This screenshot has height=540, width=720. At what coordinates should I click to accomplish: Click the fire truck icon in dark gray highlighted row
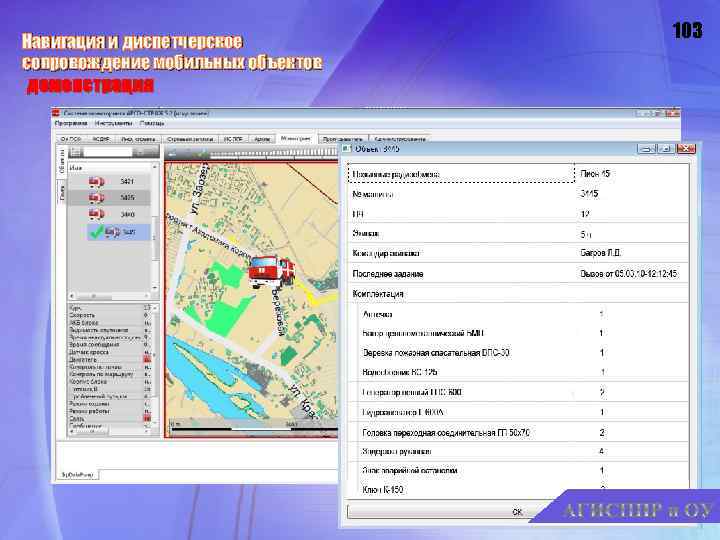96,198
